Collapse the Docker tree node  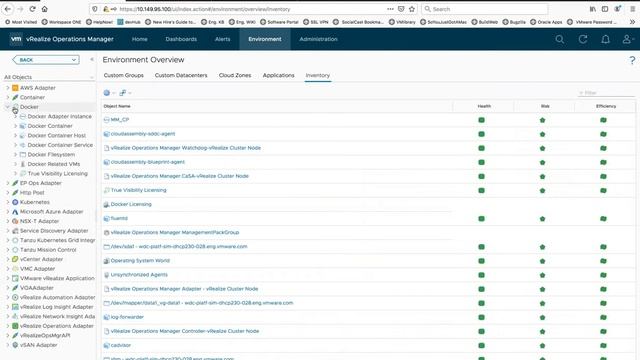[x=7, y=107]
